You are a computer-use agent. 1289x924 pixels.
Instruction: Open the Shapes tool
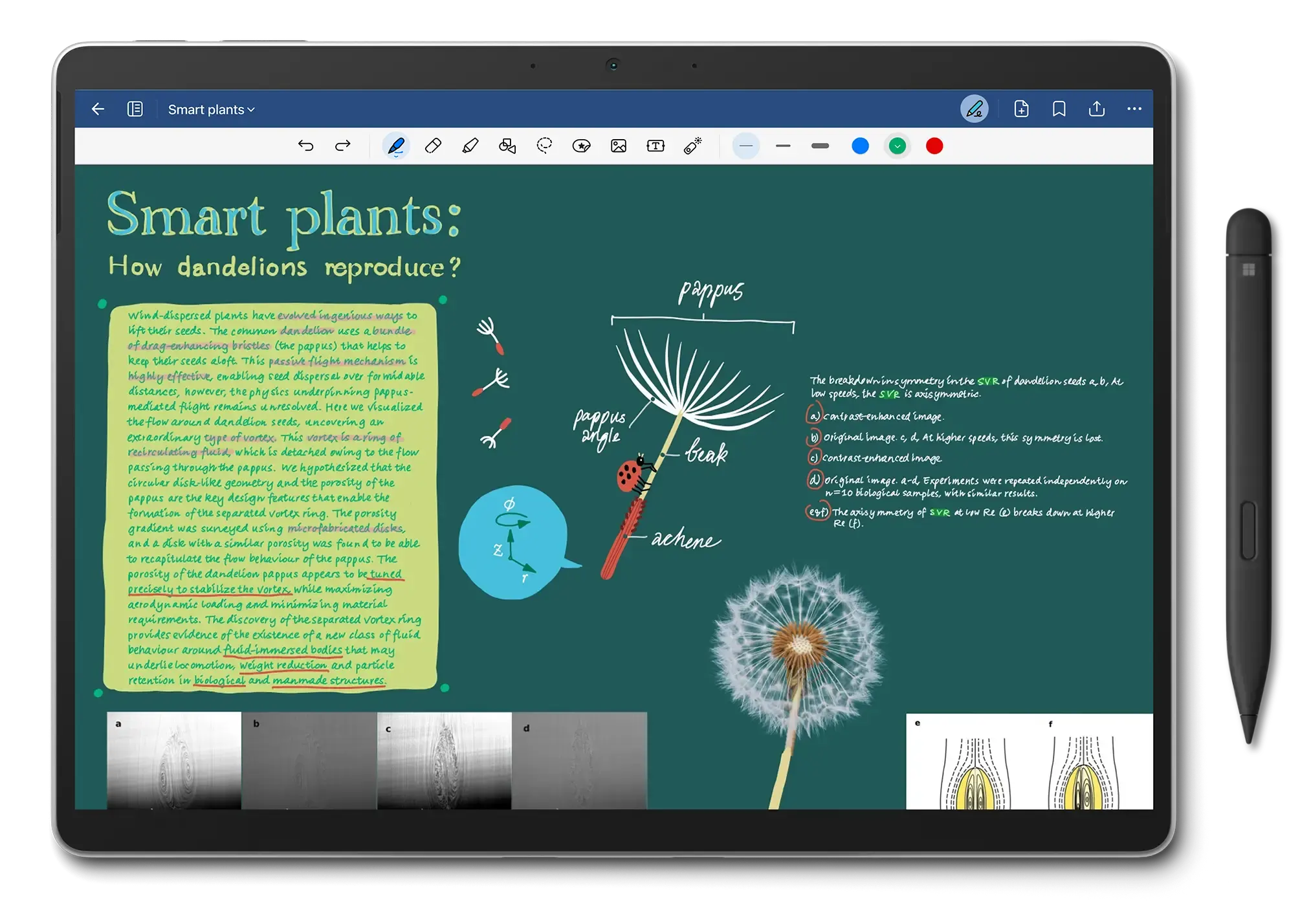(x=507, y=146)
